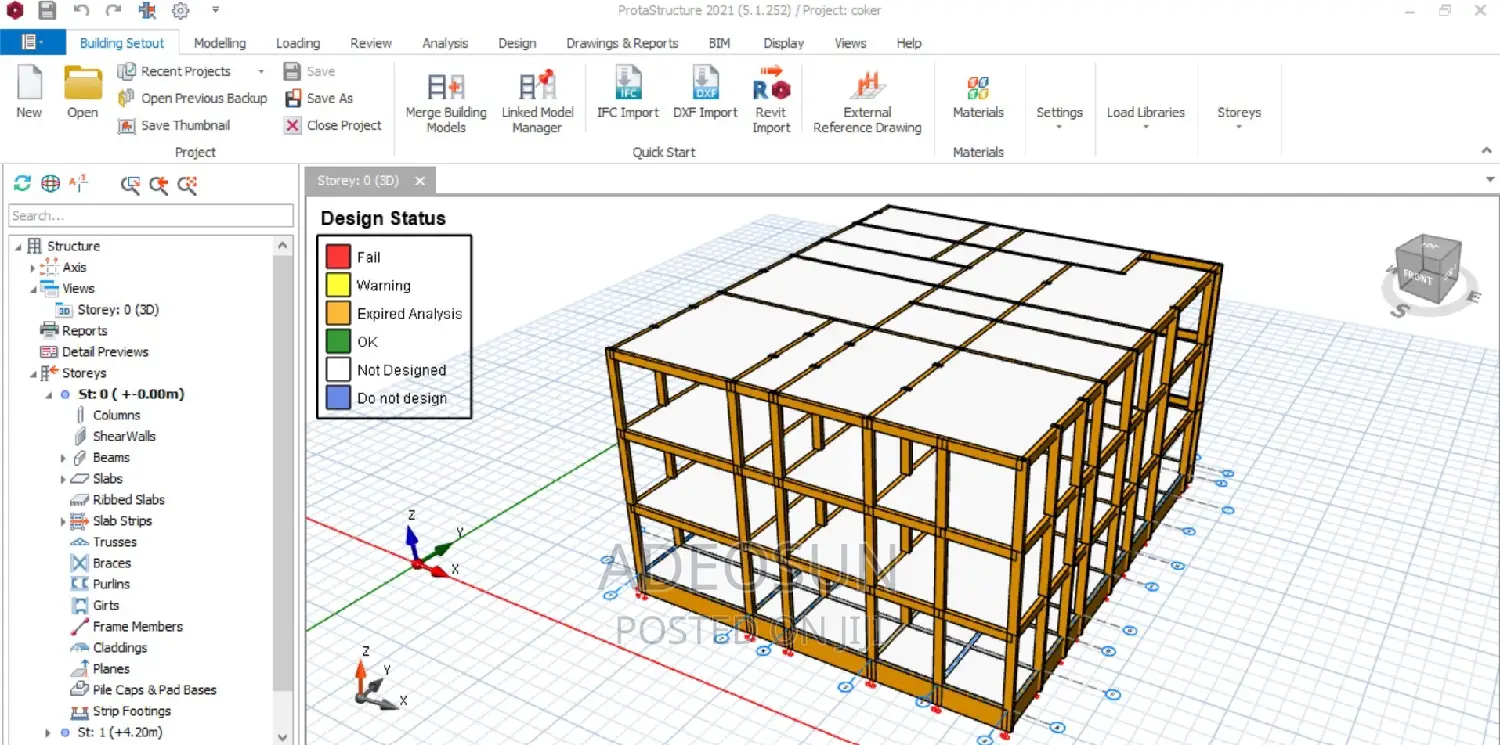Open the Display tab
The image size is (1500, 745).
click(x=783, y=43)
